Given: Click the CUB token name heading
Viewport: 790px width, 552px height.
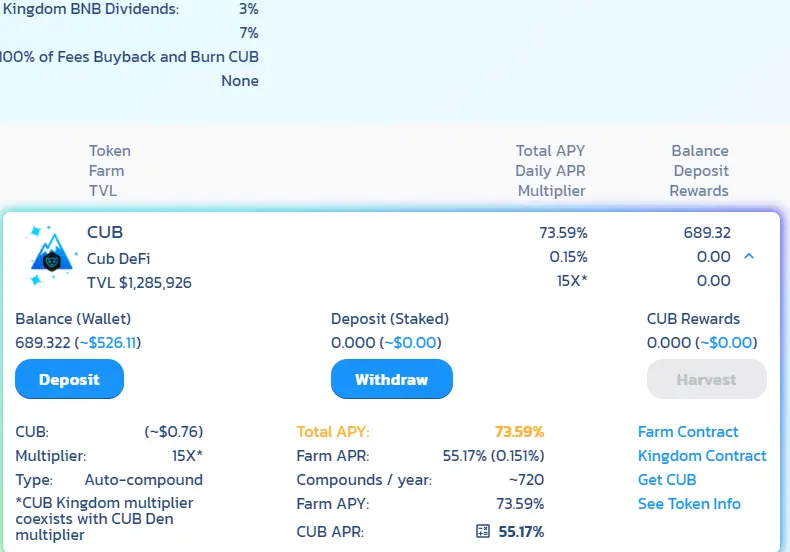Looking at the screenshot, I should tap(105, 232).
